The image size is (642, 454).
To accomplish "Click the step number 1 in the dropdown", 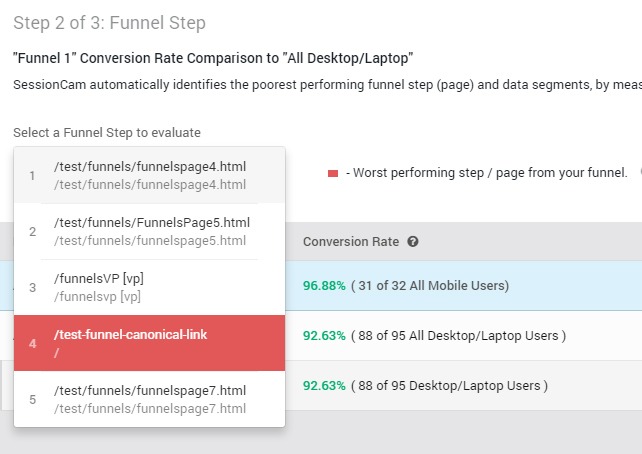I will [x=32, y=176].
